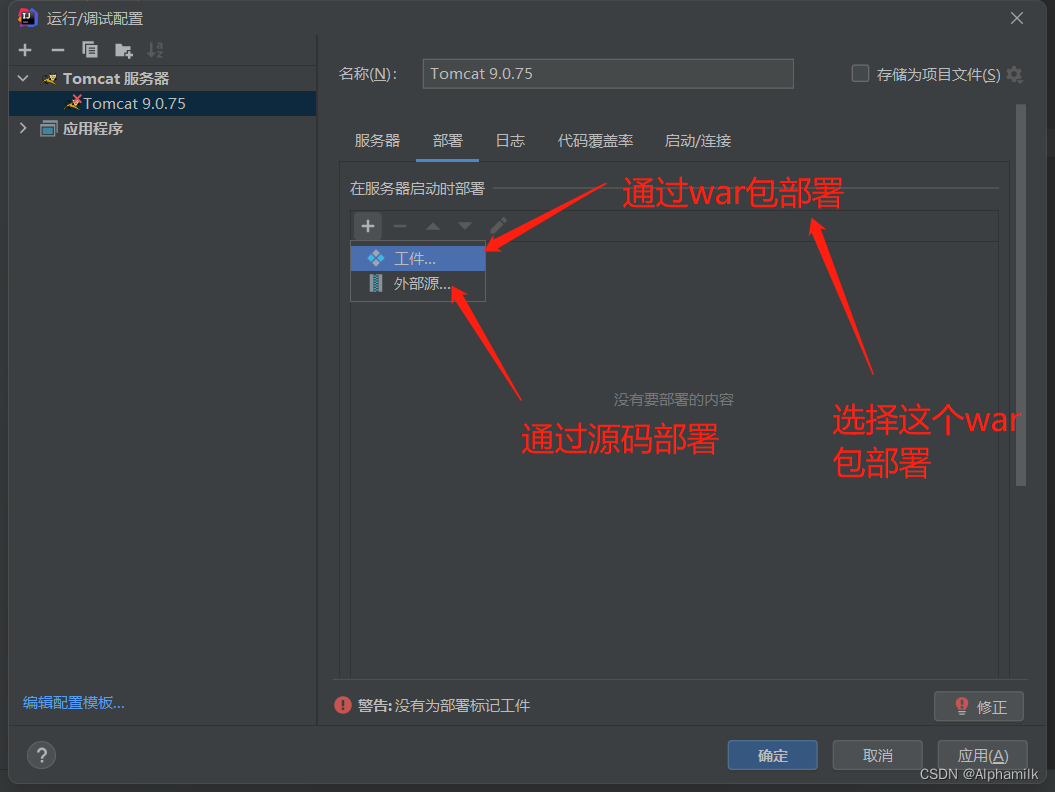The width and height of the screenshot is (1055, 792).
Task: Open 编辑配置模板... link
Action: pyautogui.click(x=73, y=703)
